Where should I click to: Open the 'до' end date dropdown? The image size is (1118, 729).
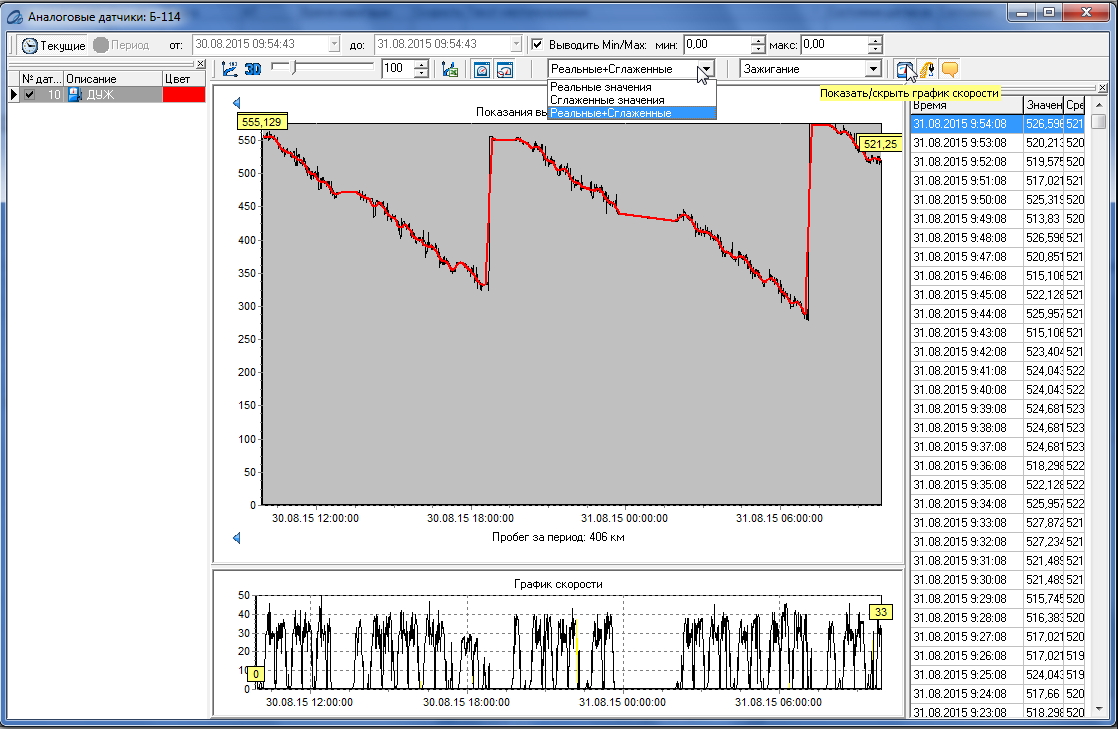coord(515,45)
